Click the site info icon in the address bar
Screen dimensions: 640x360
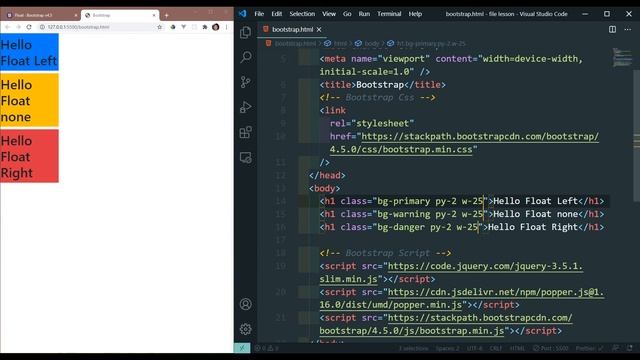[42, 27]
